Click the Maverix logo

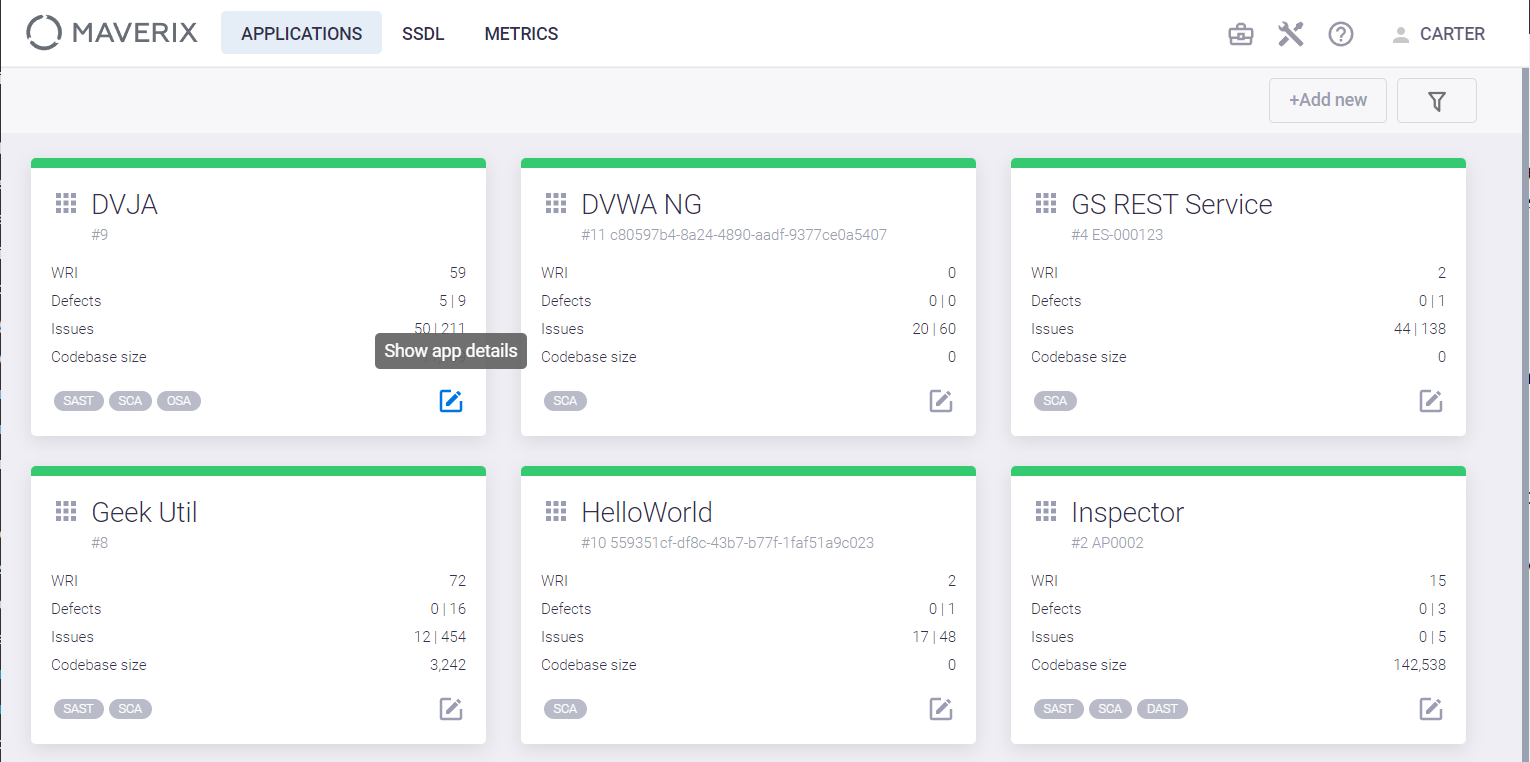click(x=112, y=33)
